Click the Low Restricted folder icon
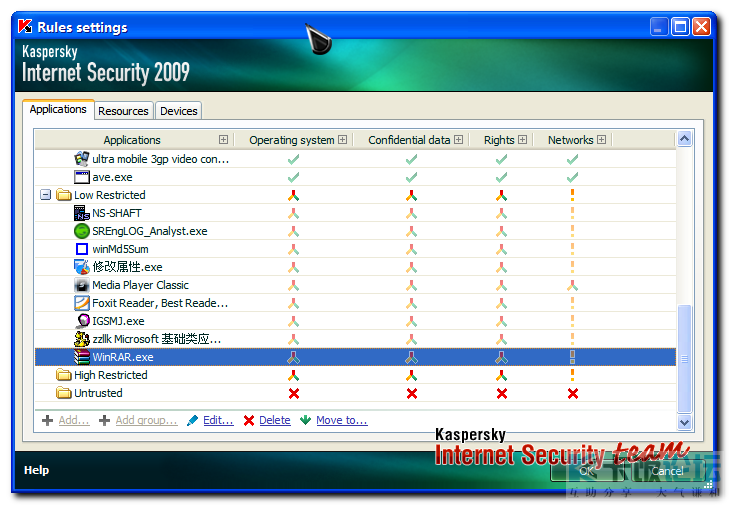The width and height of the screenshot is (729, 505). click(x=64, y=195)
